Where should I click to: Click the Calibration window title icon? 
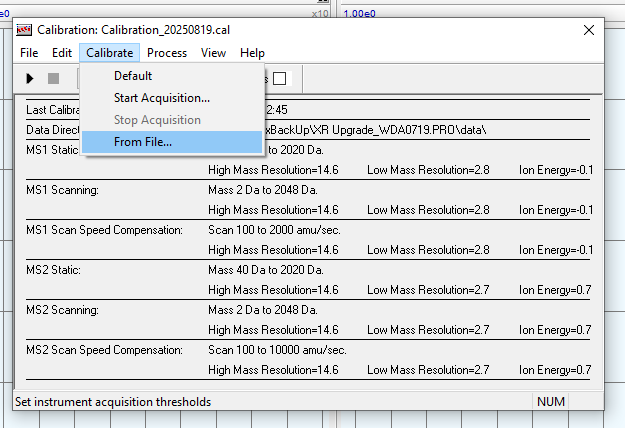[24, 30]
